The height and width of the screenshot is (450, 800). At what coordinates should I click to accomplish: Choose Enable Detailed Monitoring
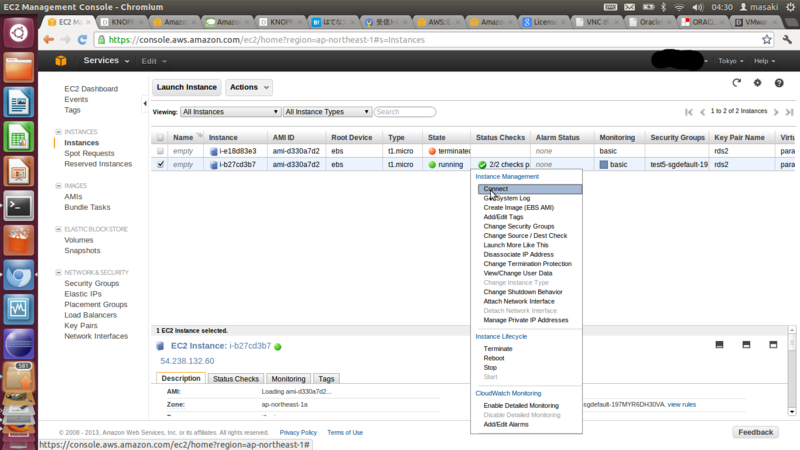[521, 406]
